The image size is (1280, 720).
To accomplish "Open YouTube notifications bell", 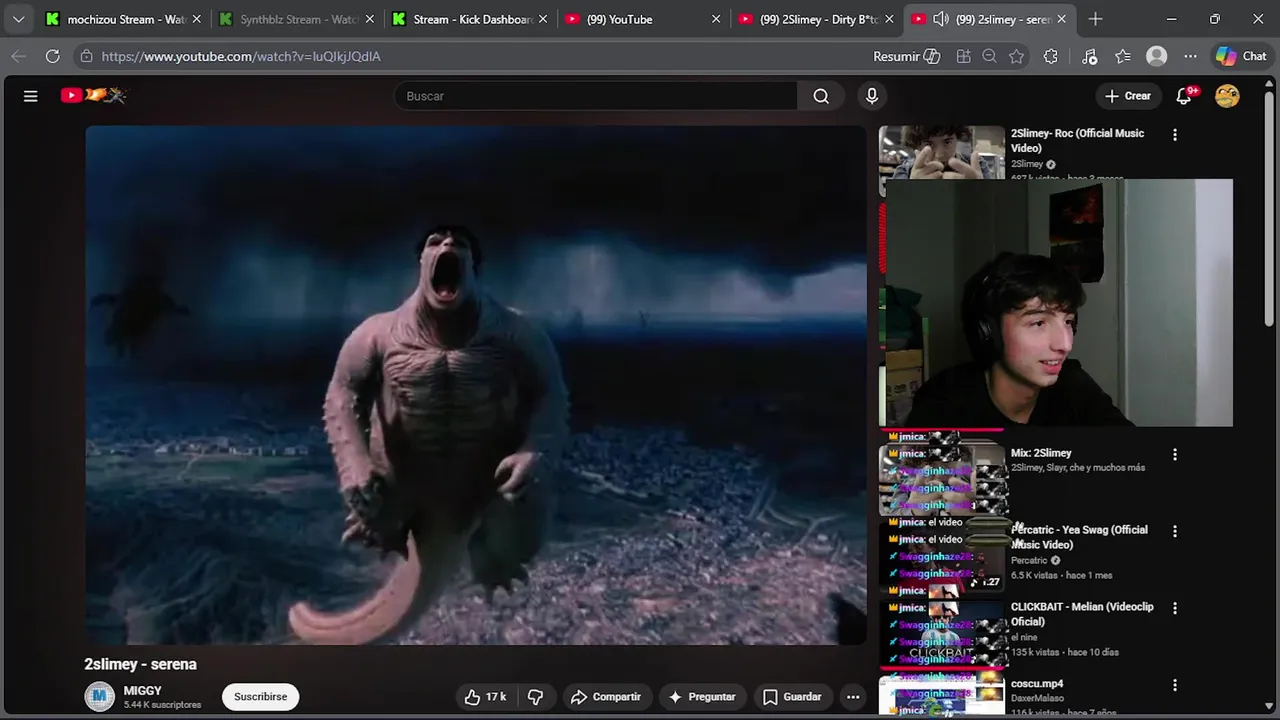I will coord(1184,96).
